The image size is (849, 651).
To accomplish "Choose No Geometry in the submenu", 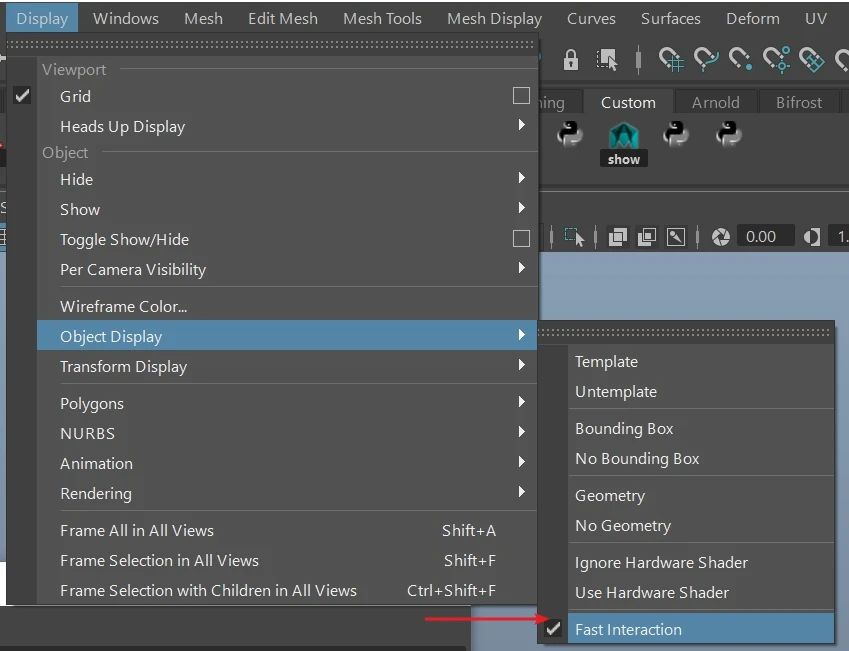I will 701,525.
